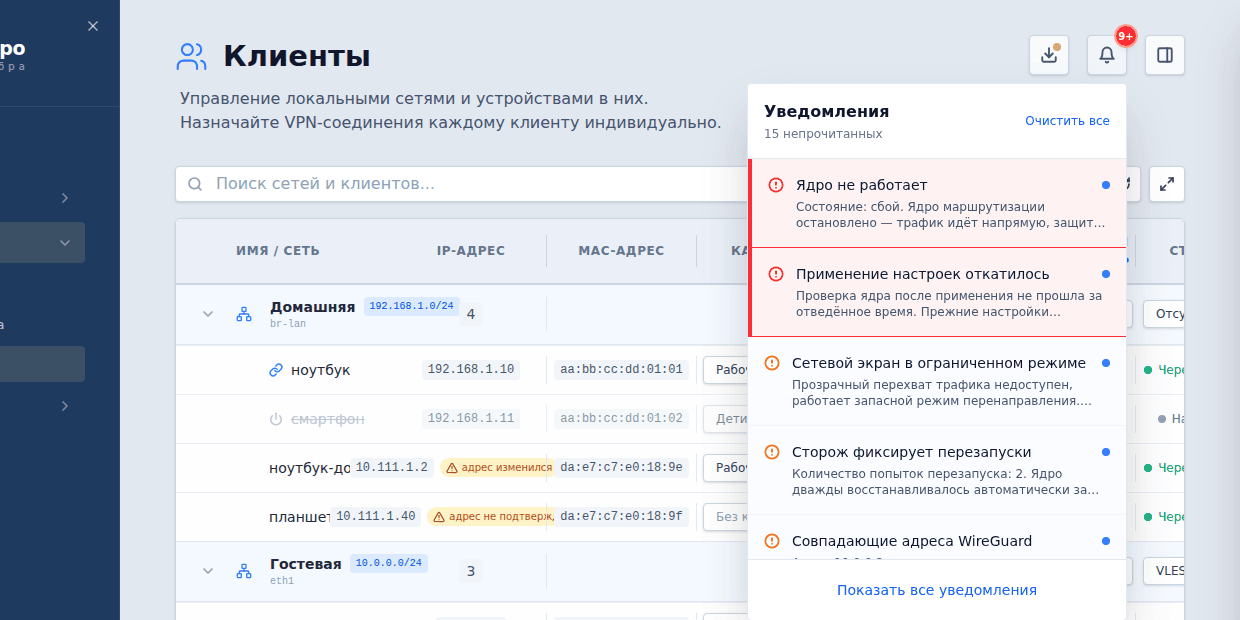
Task: Click the link icon next to ноутбук
Action: [276, 370]
